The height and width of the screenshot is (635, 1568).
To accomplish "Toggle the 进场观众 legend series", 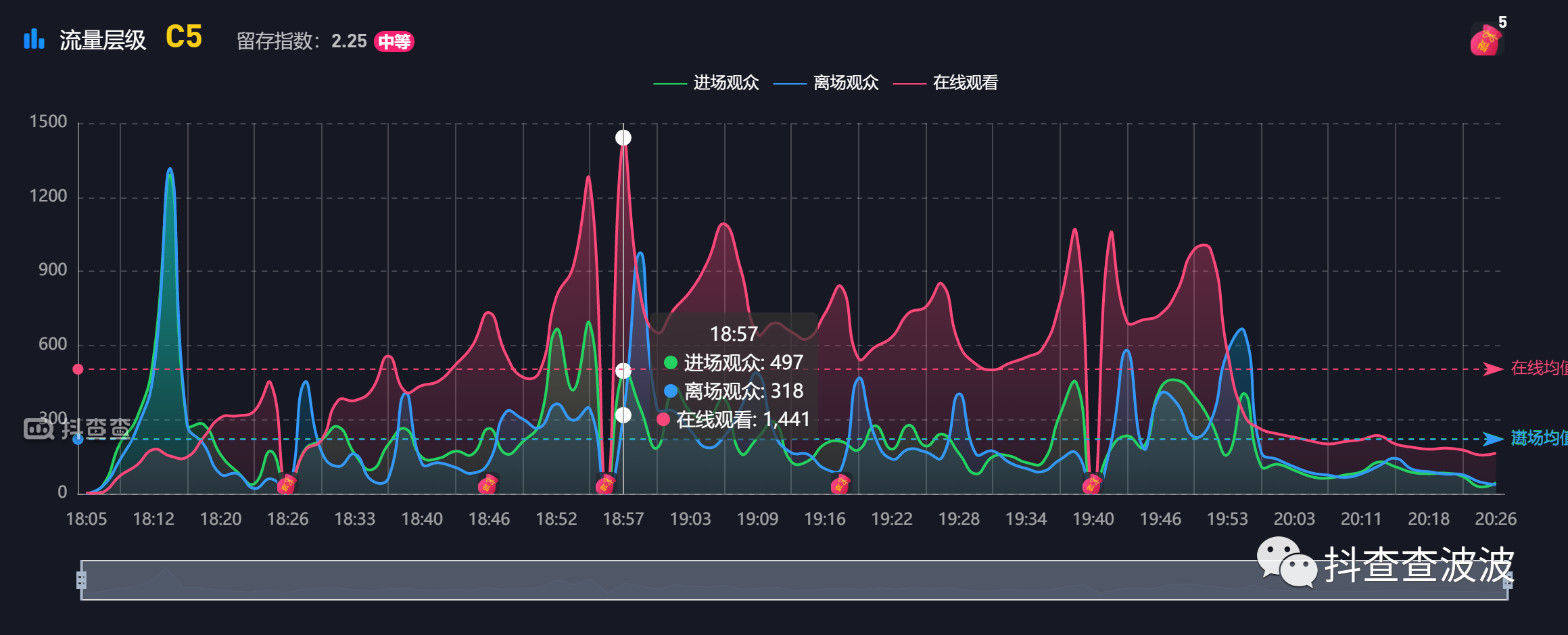I will coord(706,83).
